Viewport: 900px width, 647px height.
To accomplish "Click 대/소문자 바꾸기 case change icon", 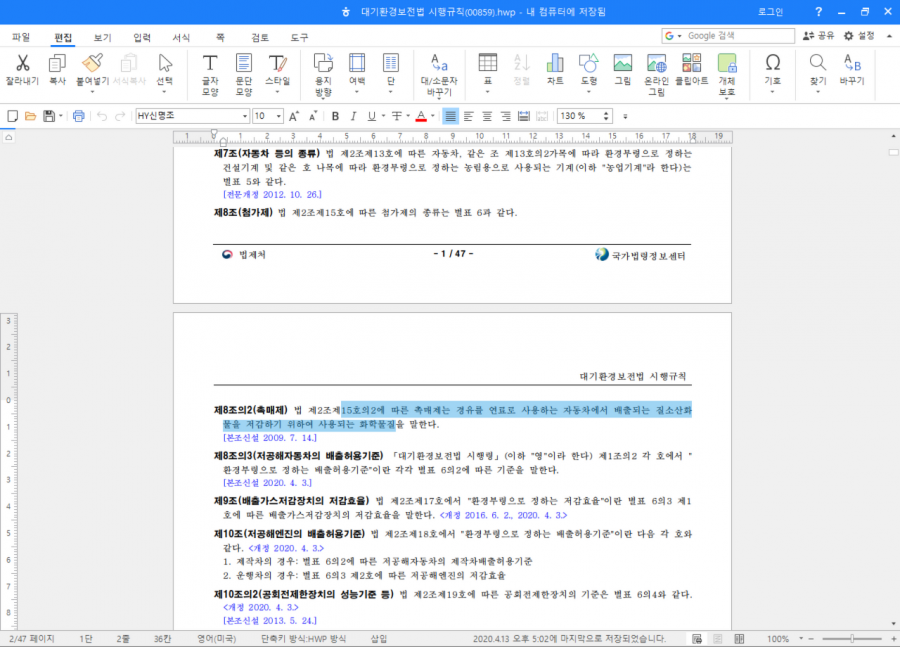I will pyautogui.click(x=439, y=63).
